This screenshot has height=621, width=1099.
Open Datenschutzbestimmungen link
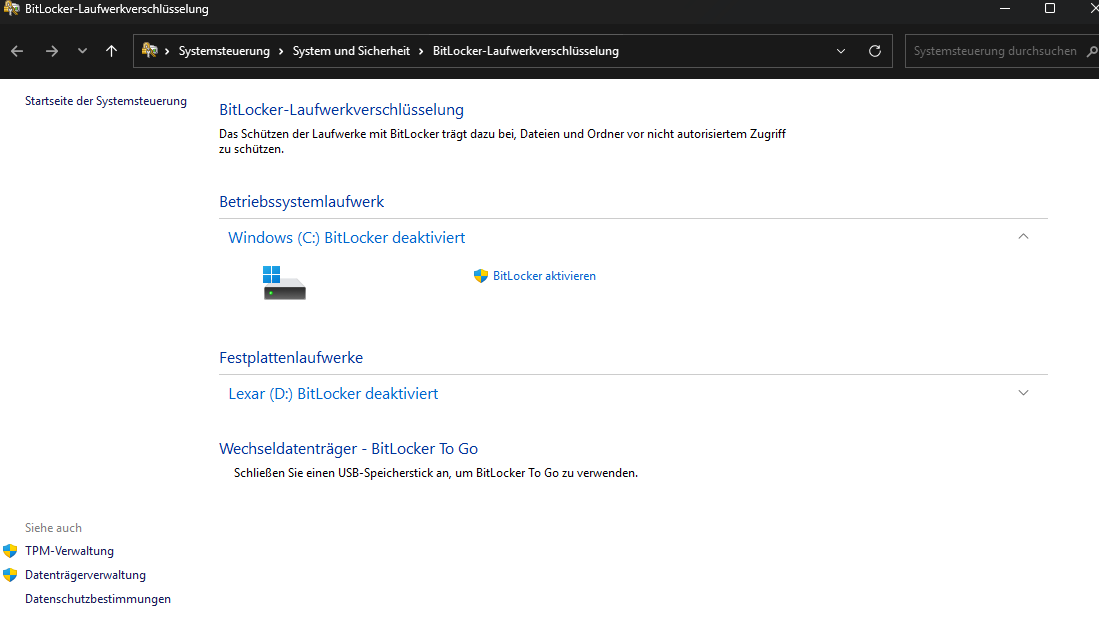coord(98,599)
